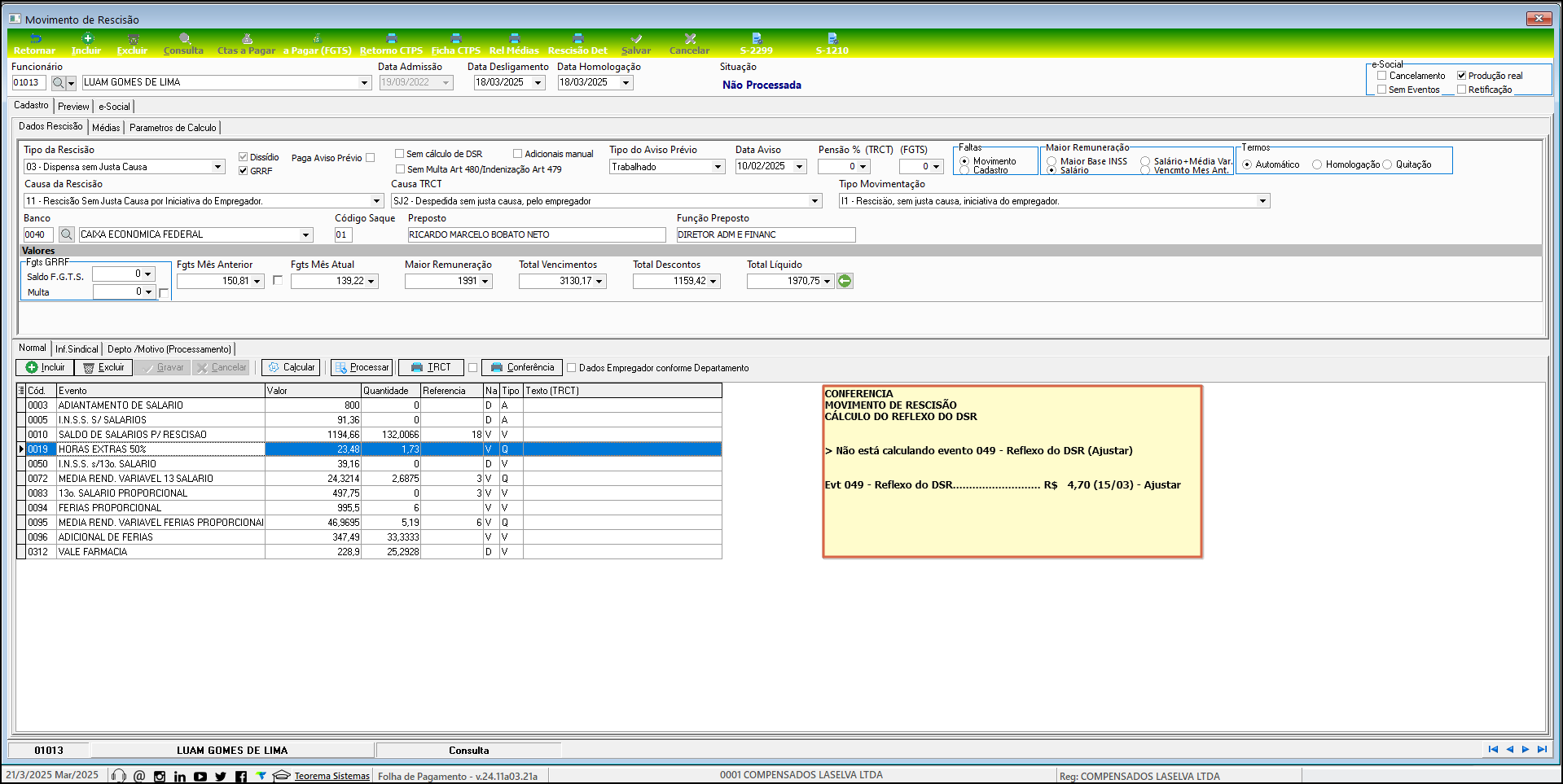Enable Paga Aviso Prévio checkbox
This screenshot has width=1563, height=784.
371,158
